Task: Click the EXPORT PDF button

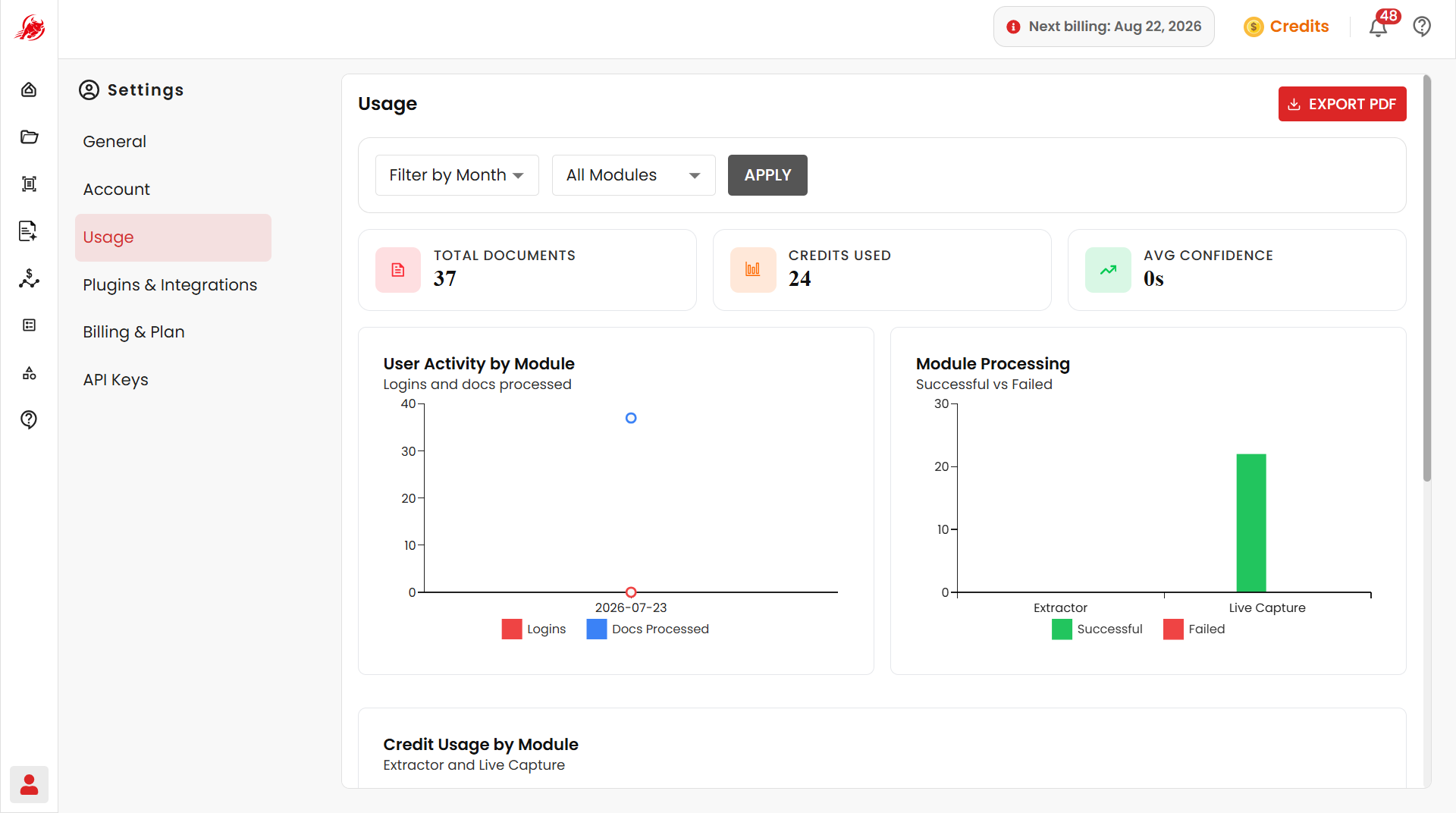Action: point(1342,104)
